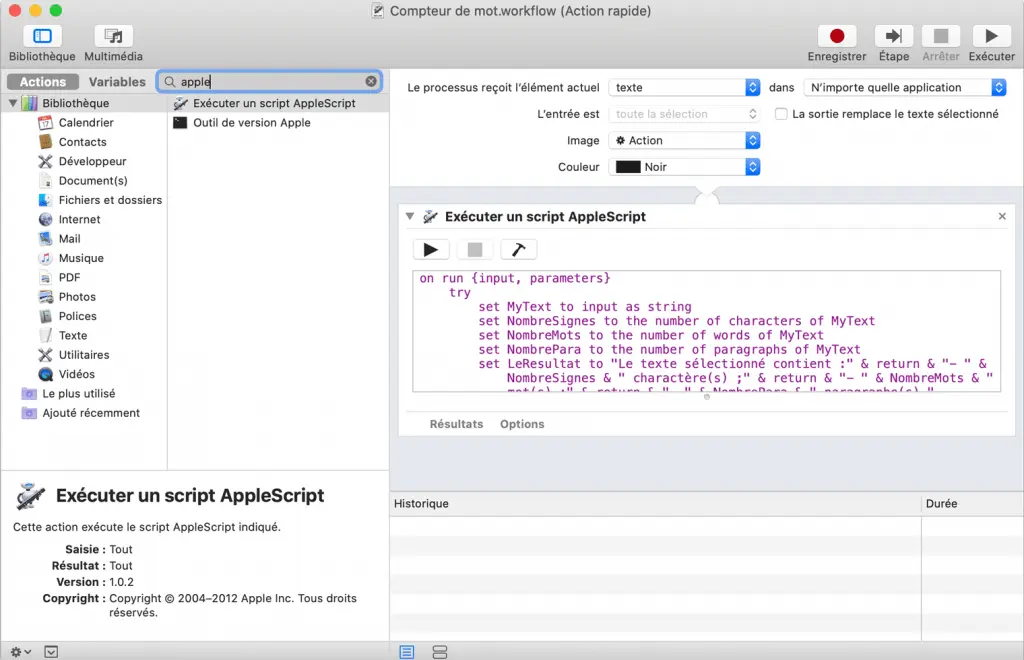Remove the AppleScript action with X
Image resolution: width=1024 pixels, height=660 pixels.
tap(1002, 216)
